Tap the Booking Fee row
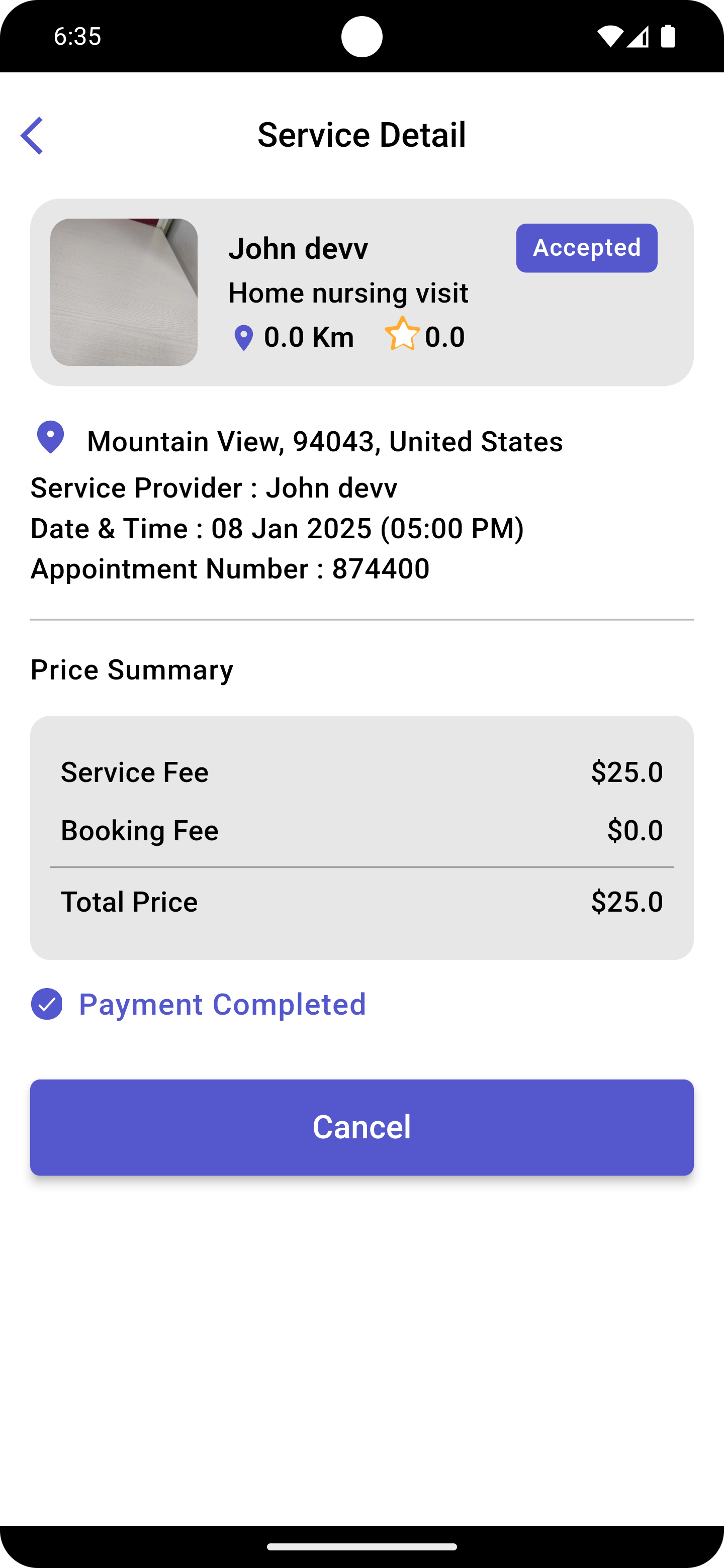This screenshot has width=724, height=1568. tap(361, 830)
